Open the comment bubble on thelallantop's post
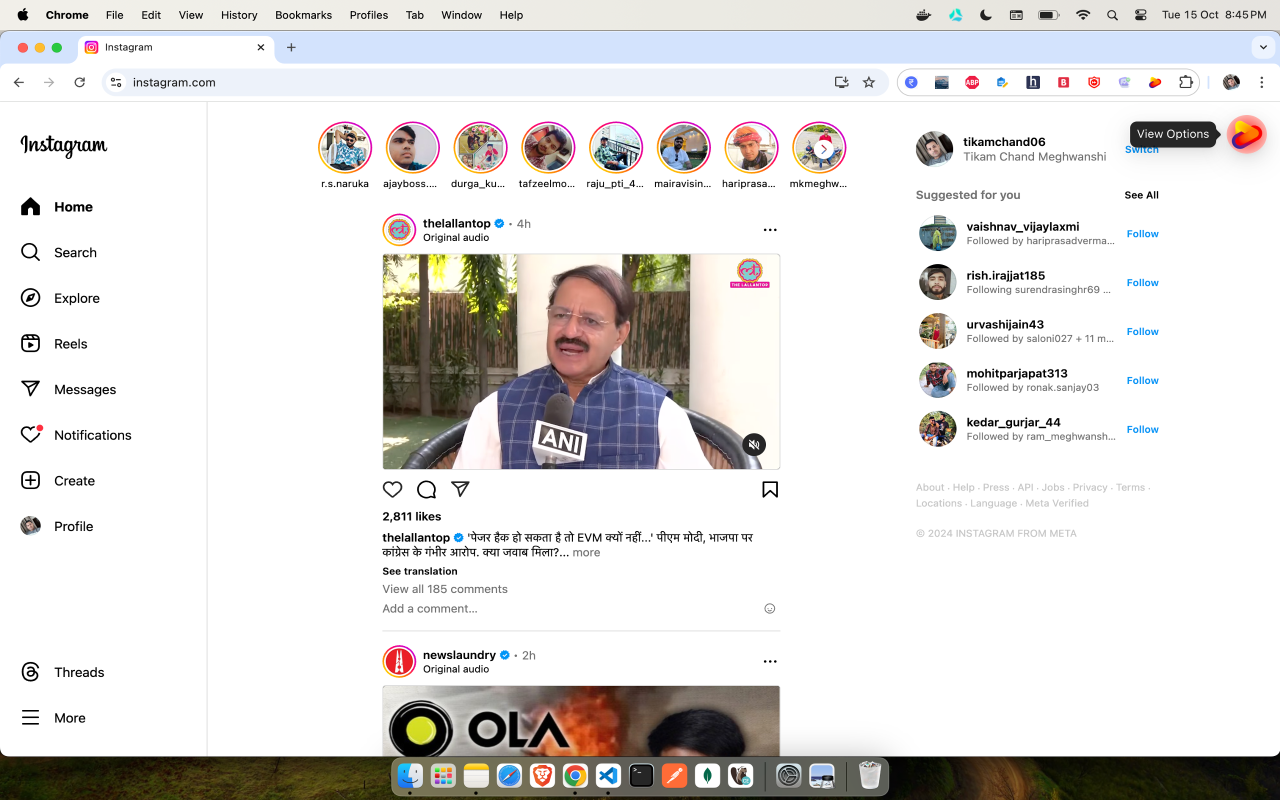The width and height of the screenshot is (1280, 800). point(426,489)
